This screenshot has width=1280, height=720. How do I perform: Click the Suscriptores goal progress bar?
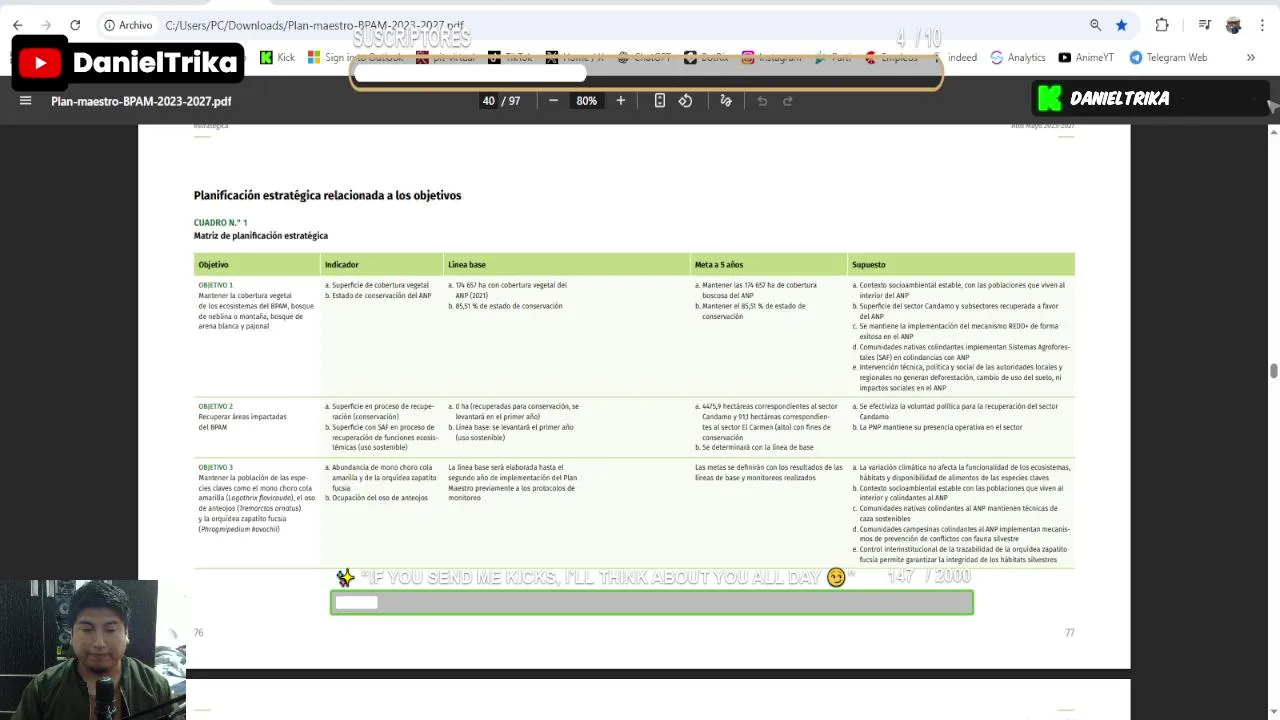click(646, 73)
